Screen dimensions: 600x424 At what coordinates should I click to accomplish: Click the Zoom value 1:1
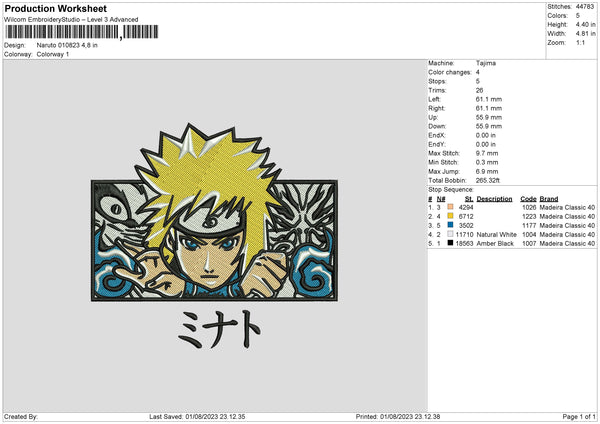click(580, 42)
